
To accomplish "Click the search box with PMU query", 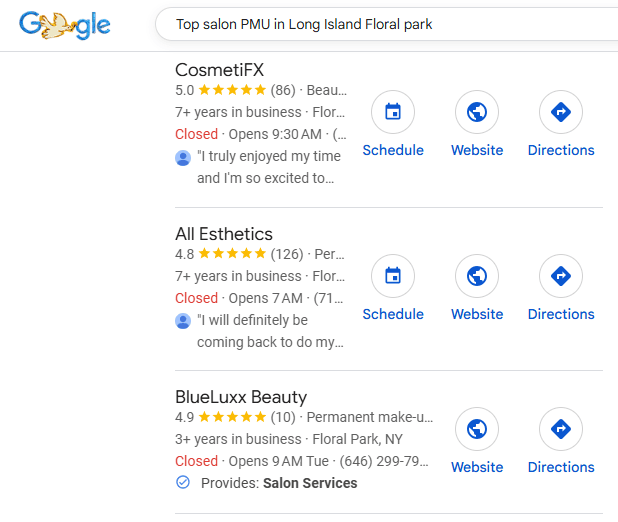I will click(380, 24).
